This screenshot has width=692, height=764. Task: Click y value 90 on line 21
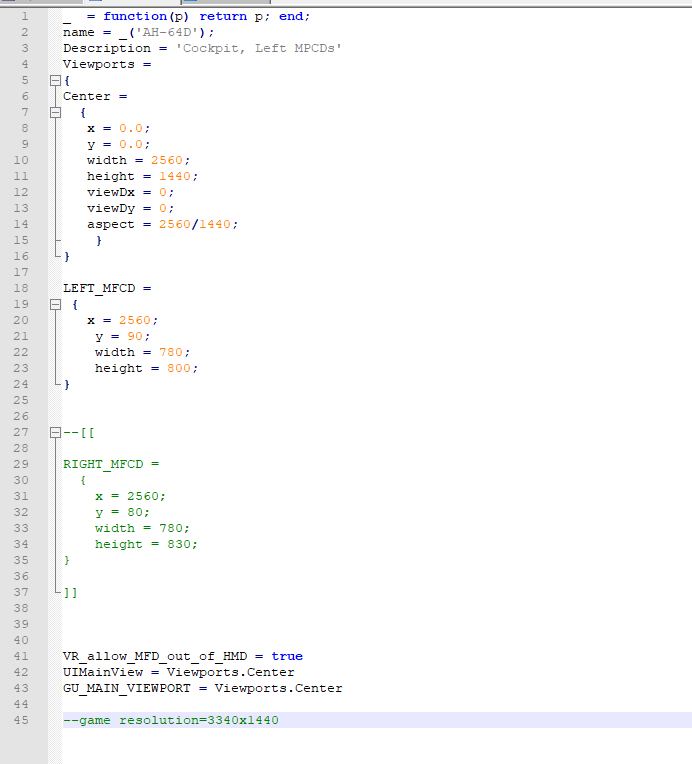[x=135, y=336]
